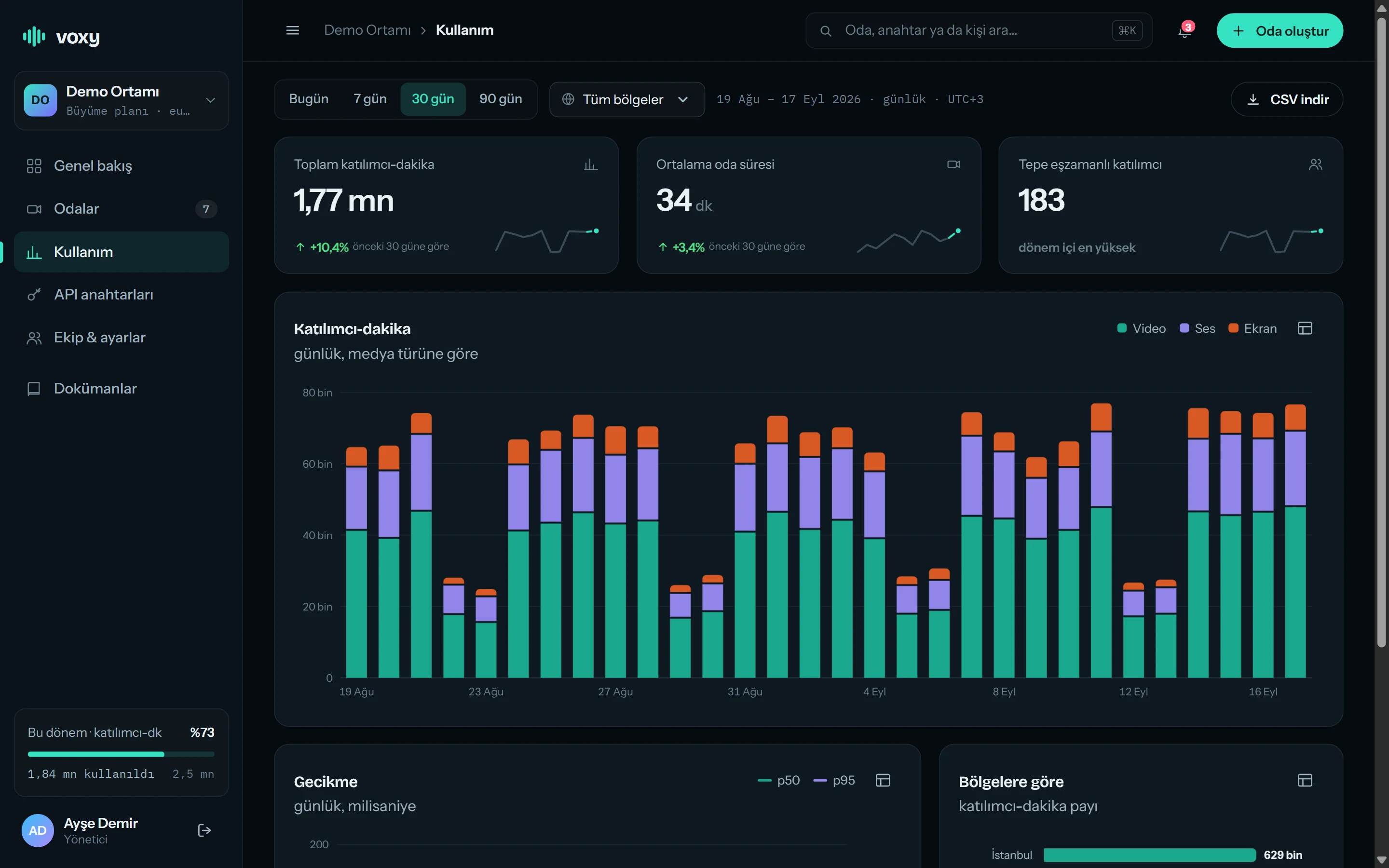
Task: Toggle the Ekran series in the legend
Action: 1253,328
